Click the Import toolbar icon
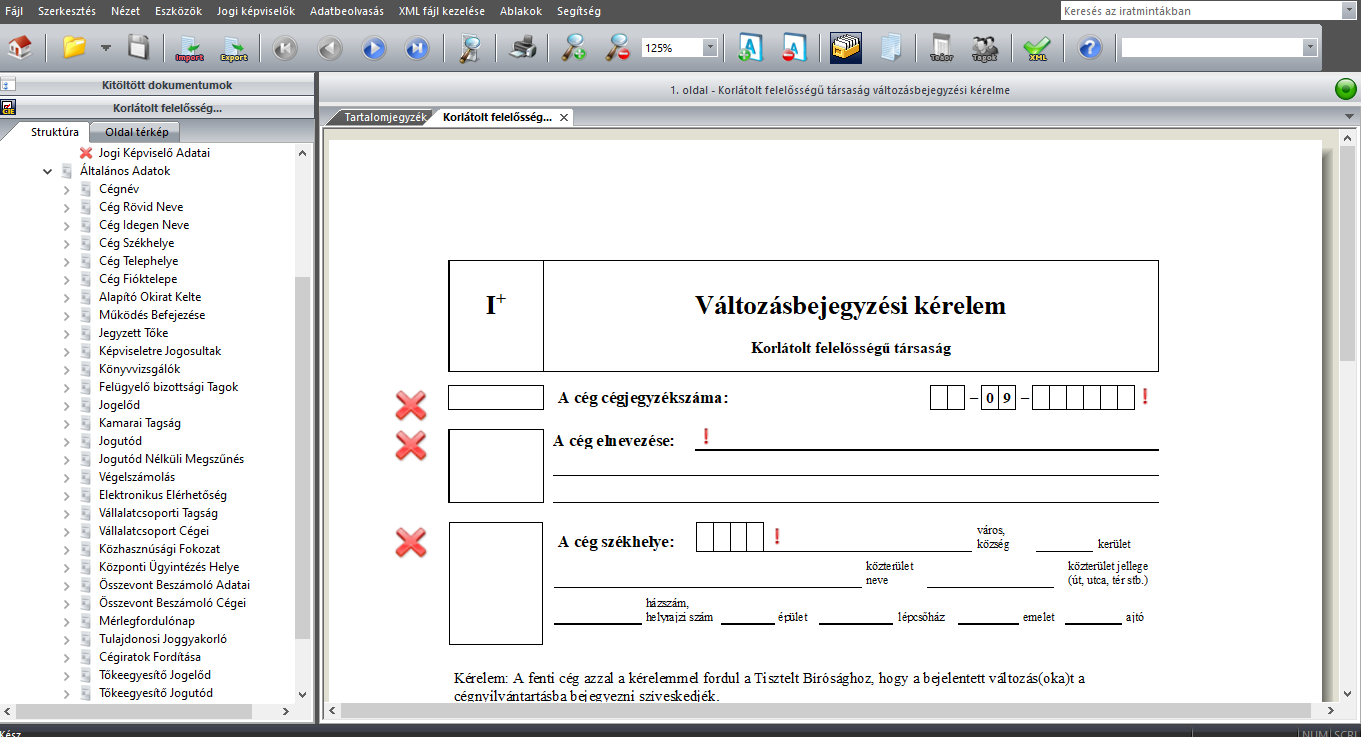The height and width of the screenshot is (737, 1361). pyautogui.click(x=189, y=48)
